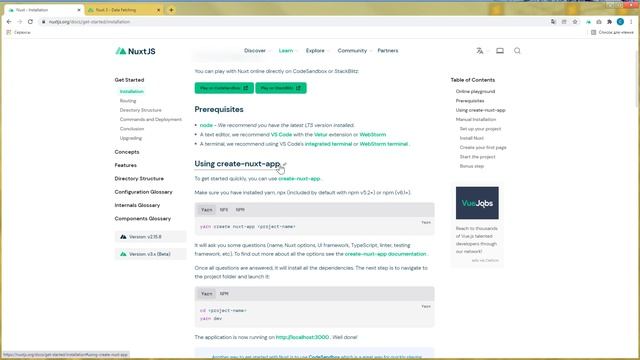Select NPM tab above yarn create nuxt-app
Screen dimensions: 640x360
point(240,210)
